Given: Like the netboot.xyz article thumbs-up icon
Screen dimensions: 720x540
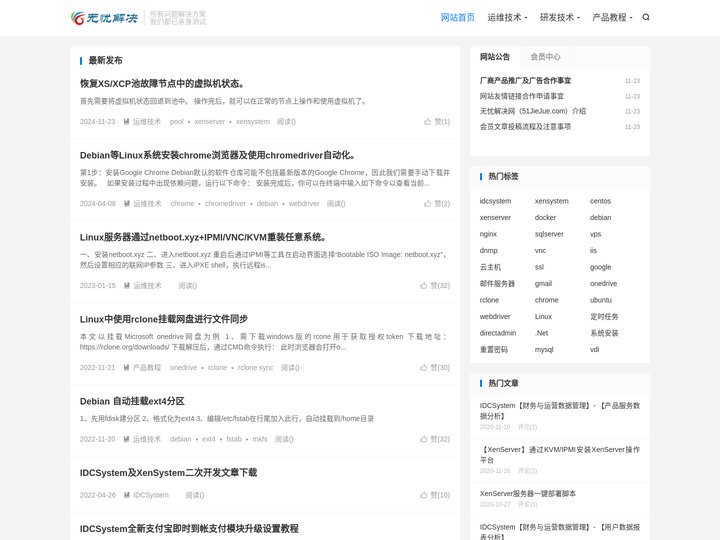Looking at the screenshot, I should point(423,286).
